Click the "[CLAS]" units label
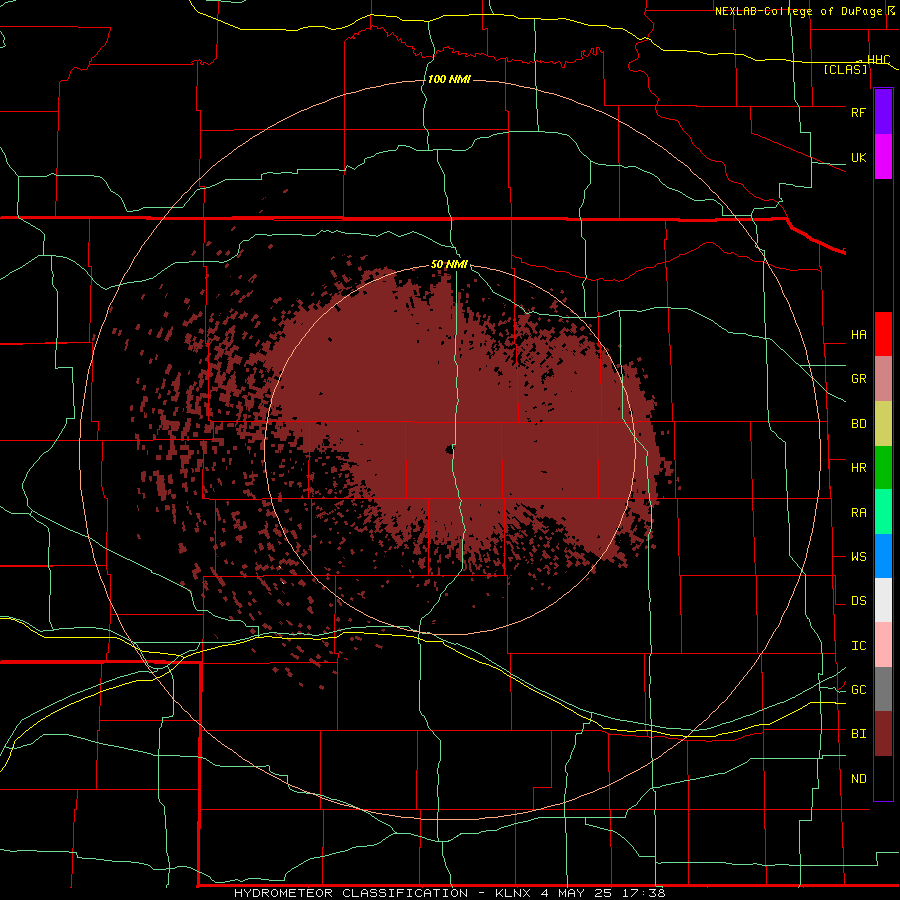The height and width of the screenshot is (900, 900). click(x=845, y=70)
